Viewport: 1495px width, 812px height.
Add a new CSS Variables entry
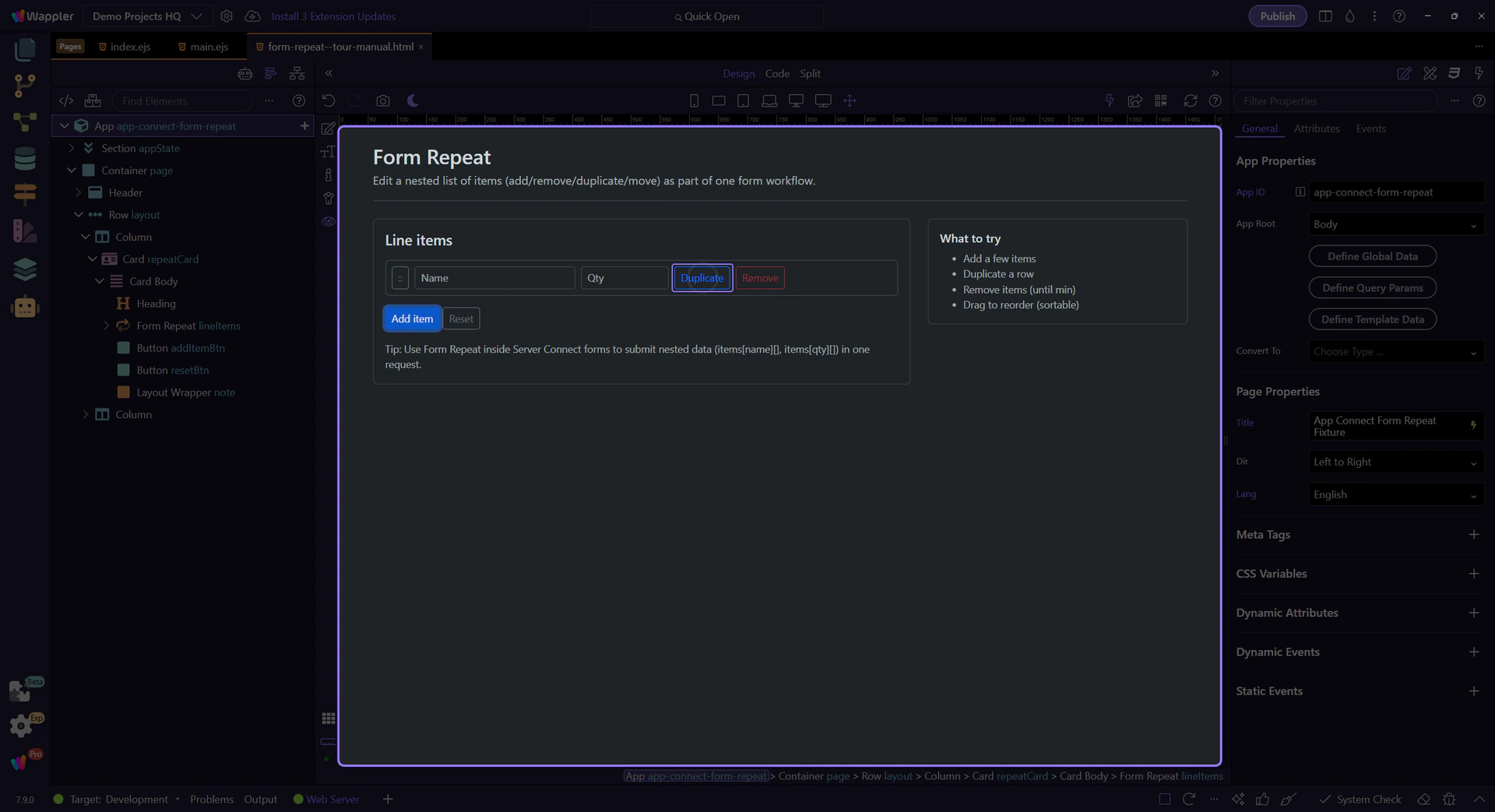1473,574
